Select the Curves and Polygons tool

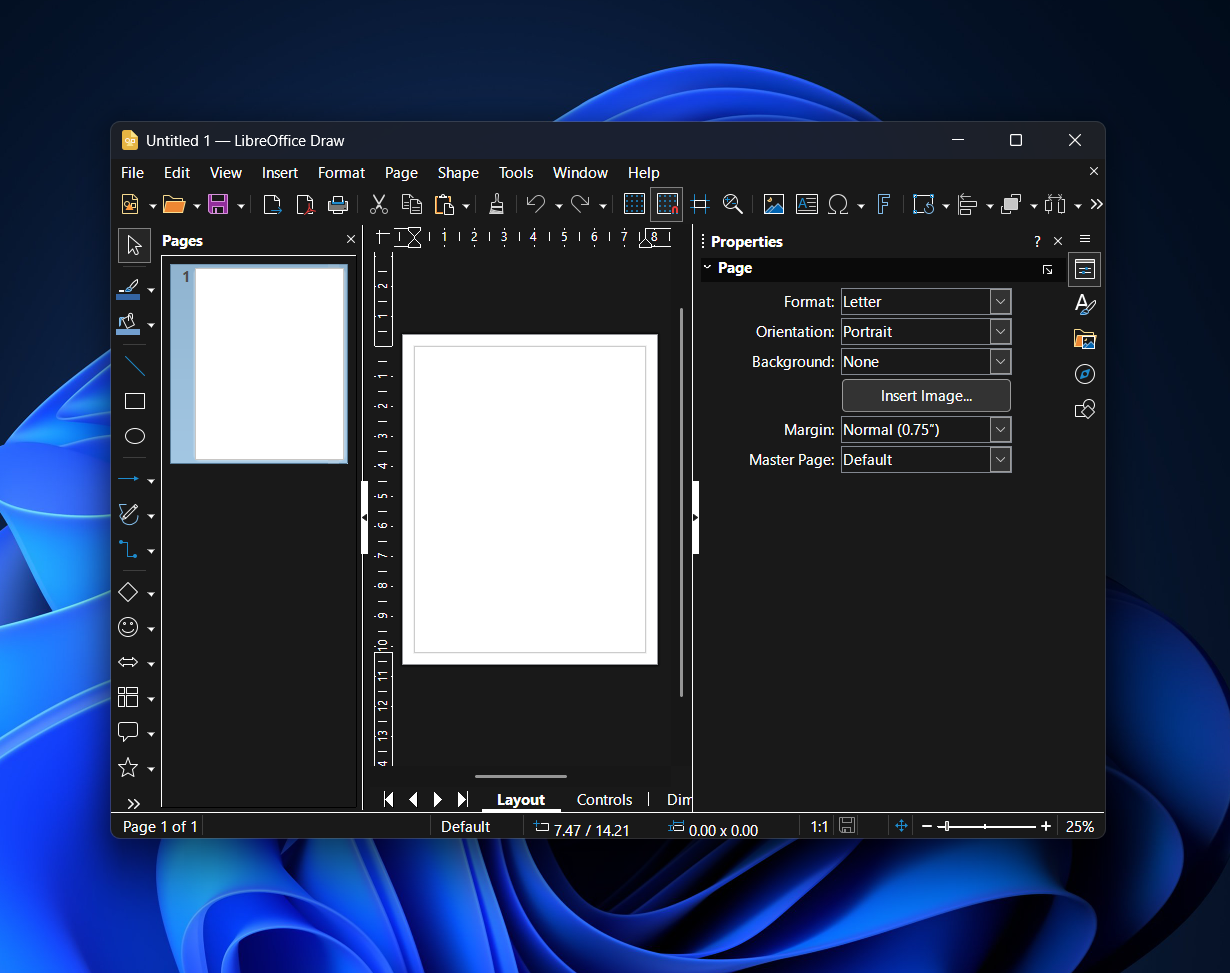(129, 514)
